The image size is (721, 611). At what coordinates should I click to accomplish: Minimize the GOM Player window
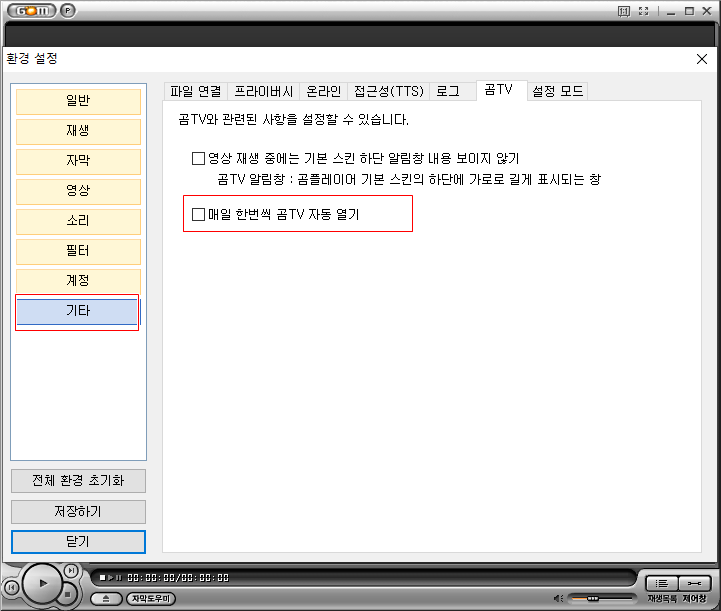[671, 11]
